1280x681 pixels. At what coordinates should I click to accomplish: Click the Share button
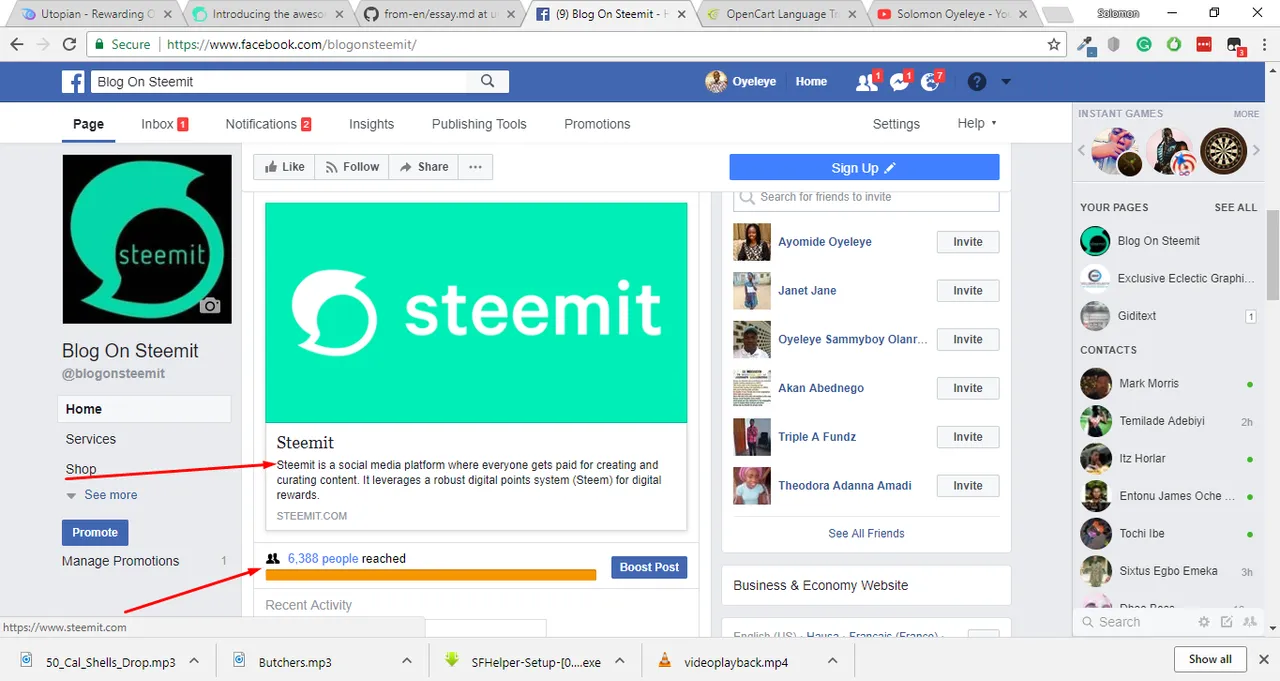pyautogui.click(x=424, y=167)
